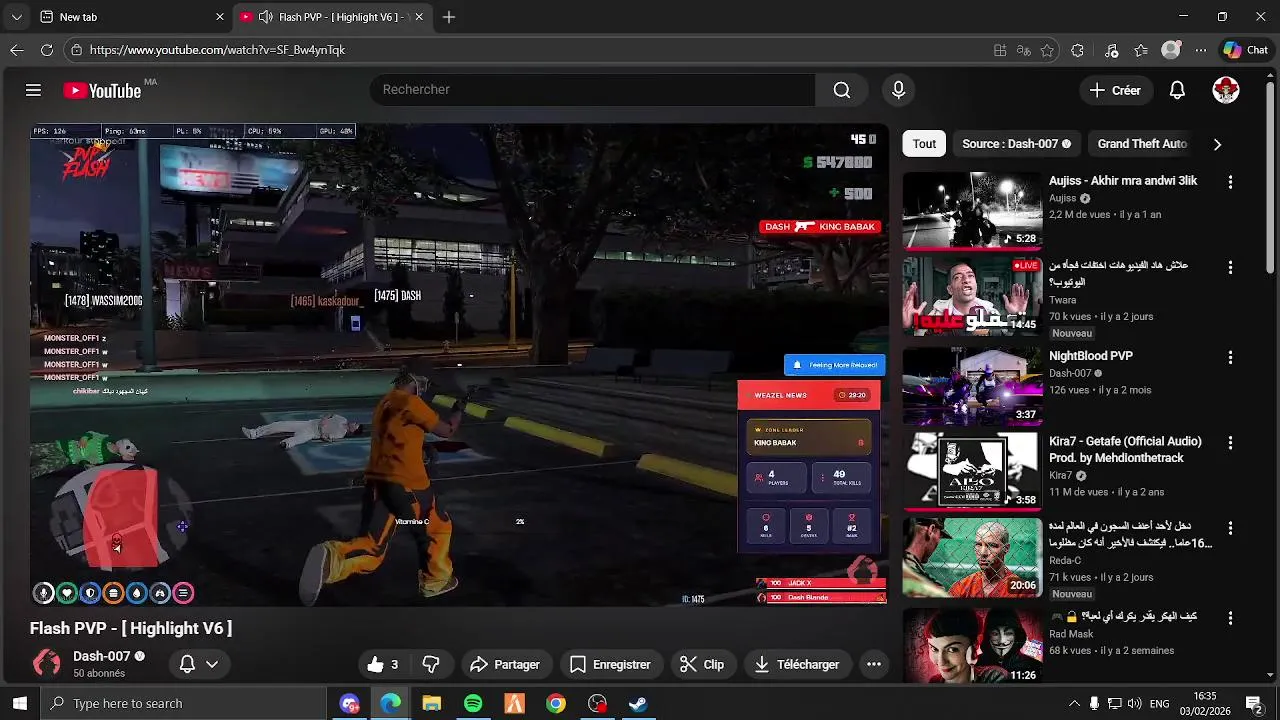Screen dimensions: 1280x720
Task: Start voice search with the microphone
Action: 898,90
